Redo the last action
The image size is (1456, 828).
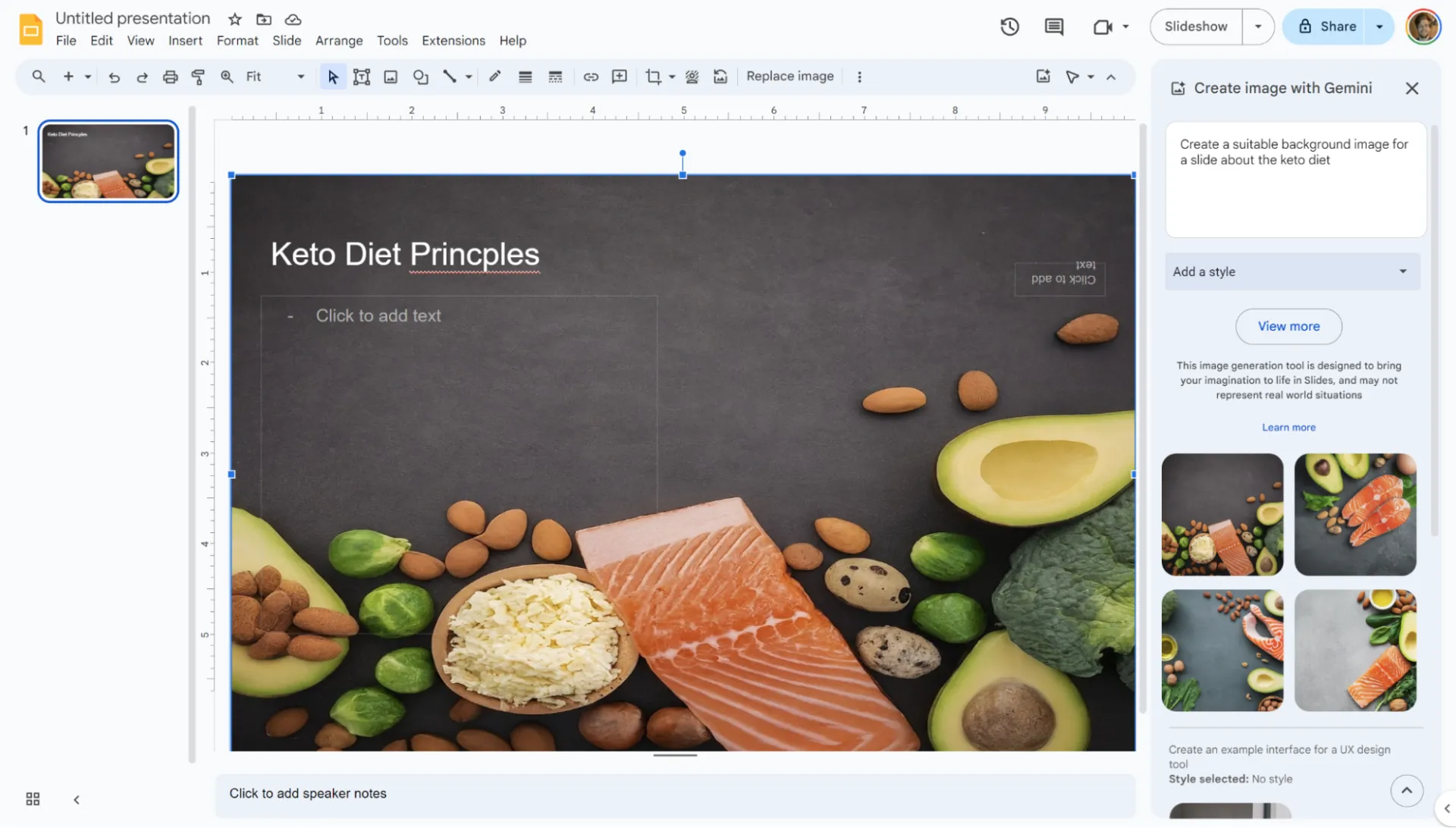pos(142,77)
